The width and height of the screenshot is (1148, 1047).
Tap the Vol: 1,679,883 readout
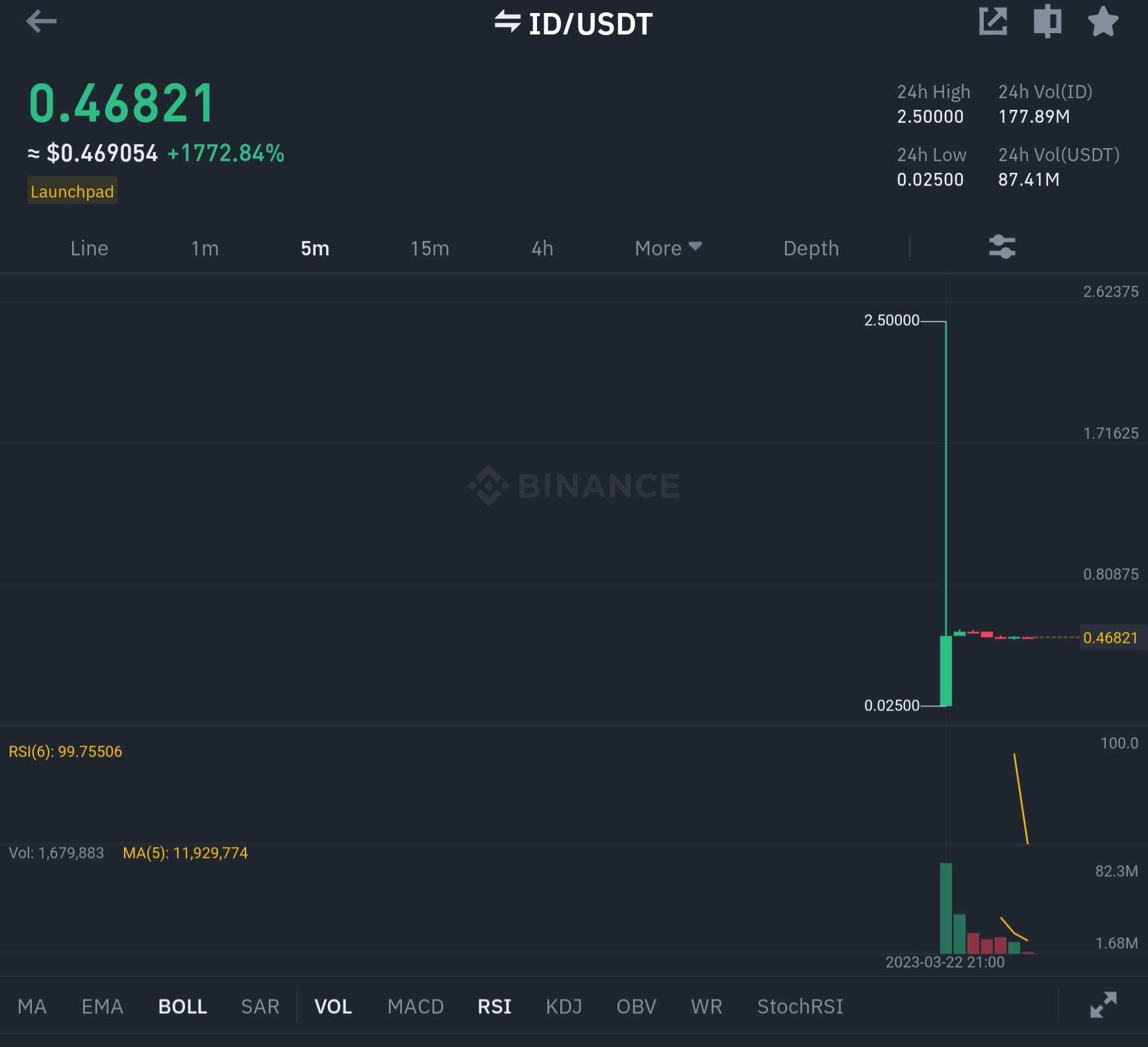[56, 853]
